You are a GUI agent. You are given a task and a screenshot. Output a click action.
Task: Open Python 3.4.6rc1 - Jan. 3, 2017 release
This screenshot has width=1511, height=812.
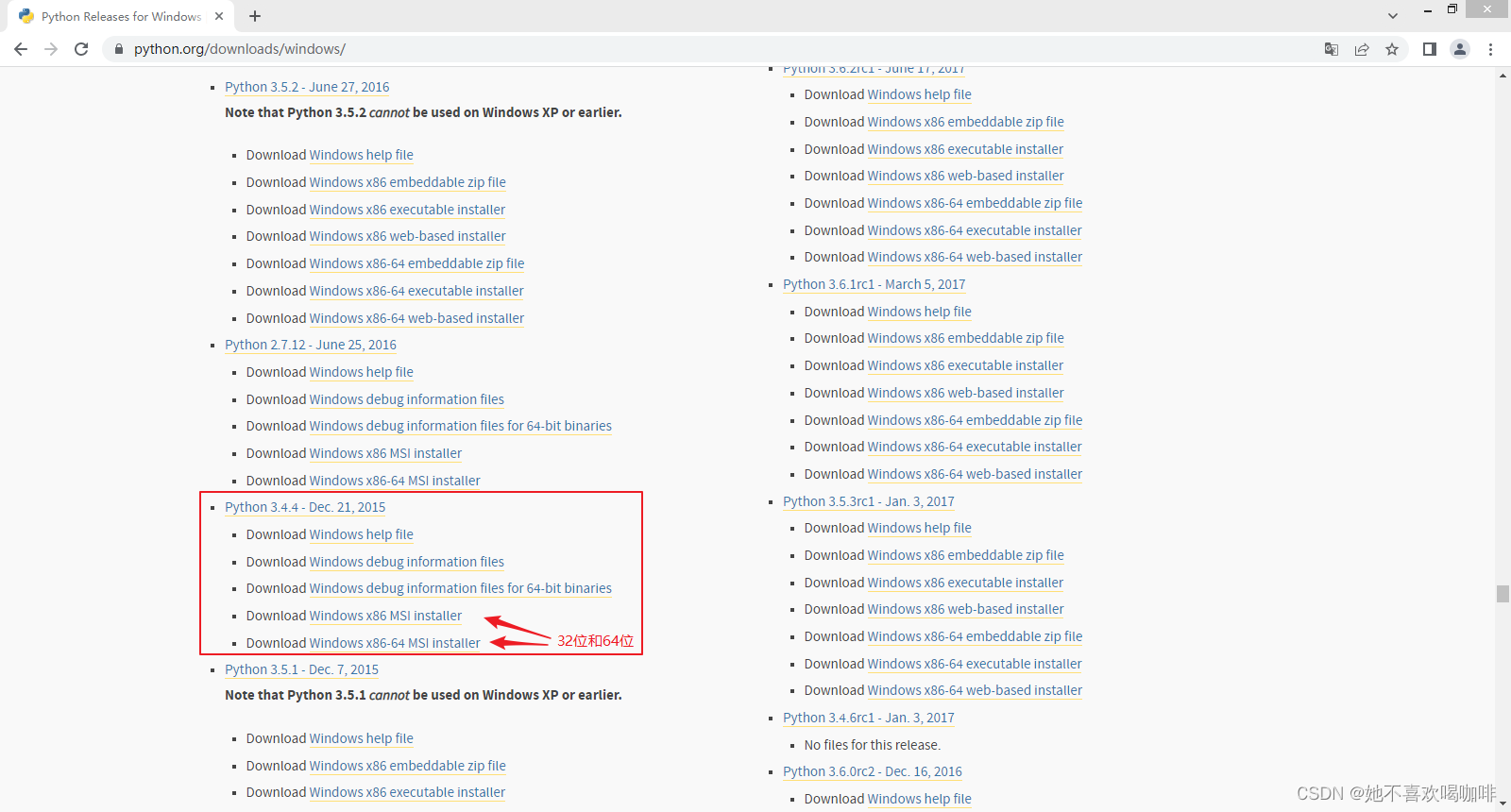pyautogui.click(x=869, y=718)
